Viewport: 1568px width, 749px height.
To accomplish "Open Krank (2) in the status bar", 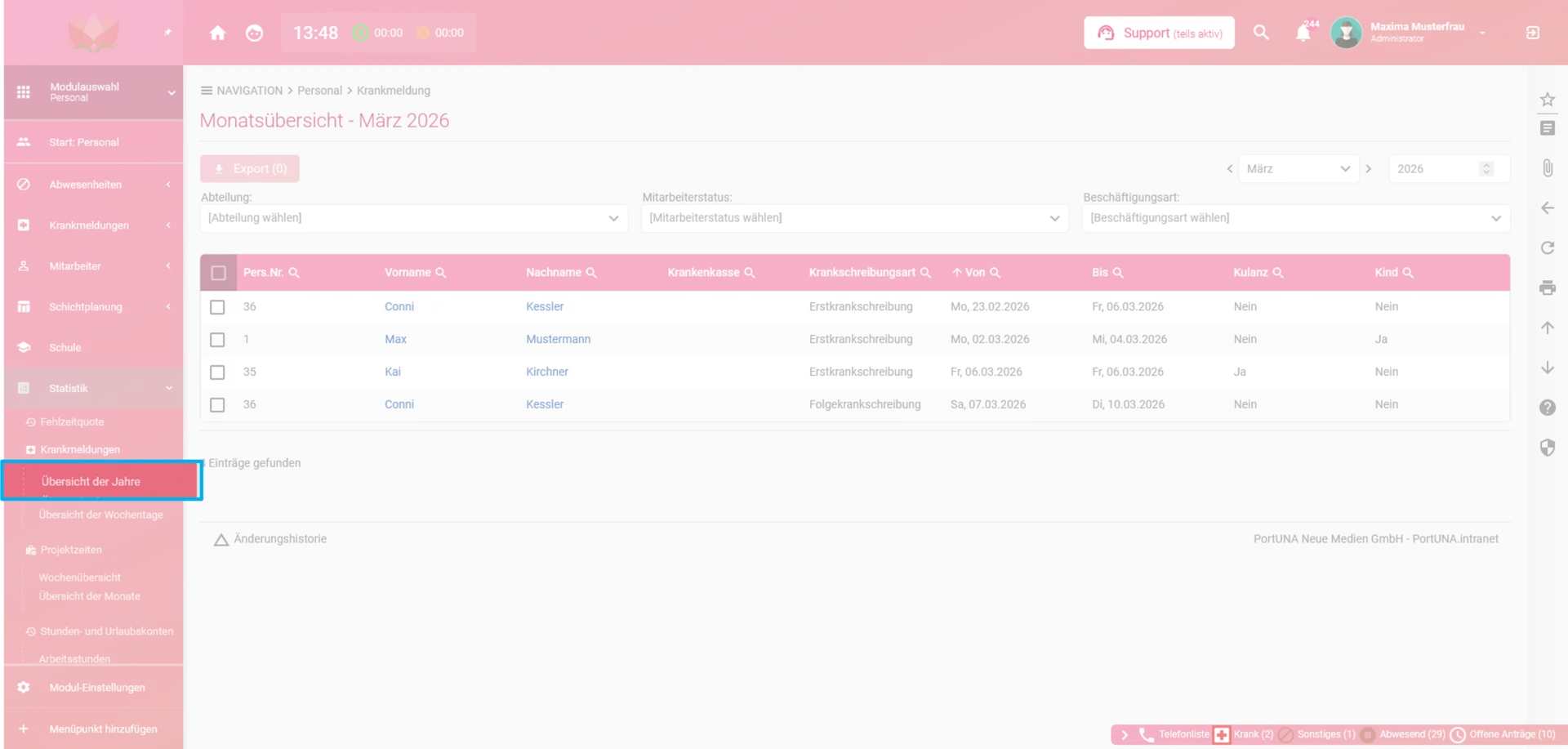I will [1244, 735].
